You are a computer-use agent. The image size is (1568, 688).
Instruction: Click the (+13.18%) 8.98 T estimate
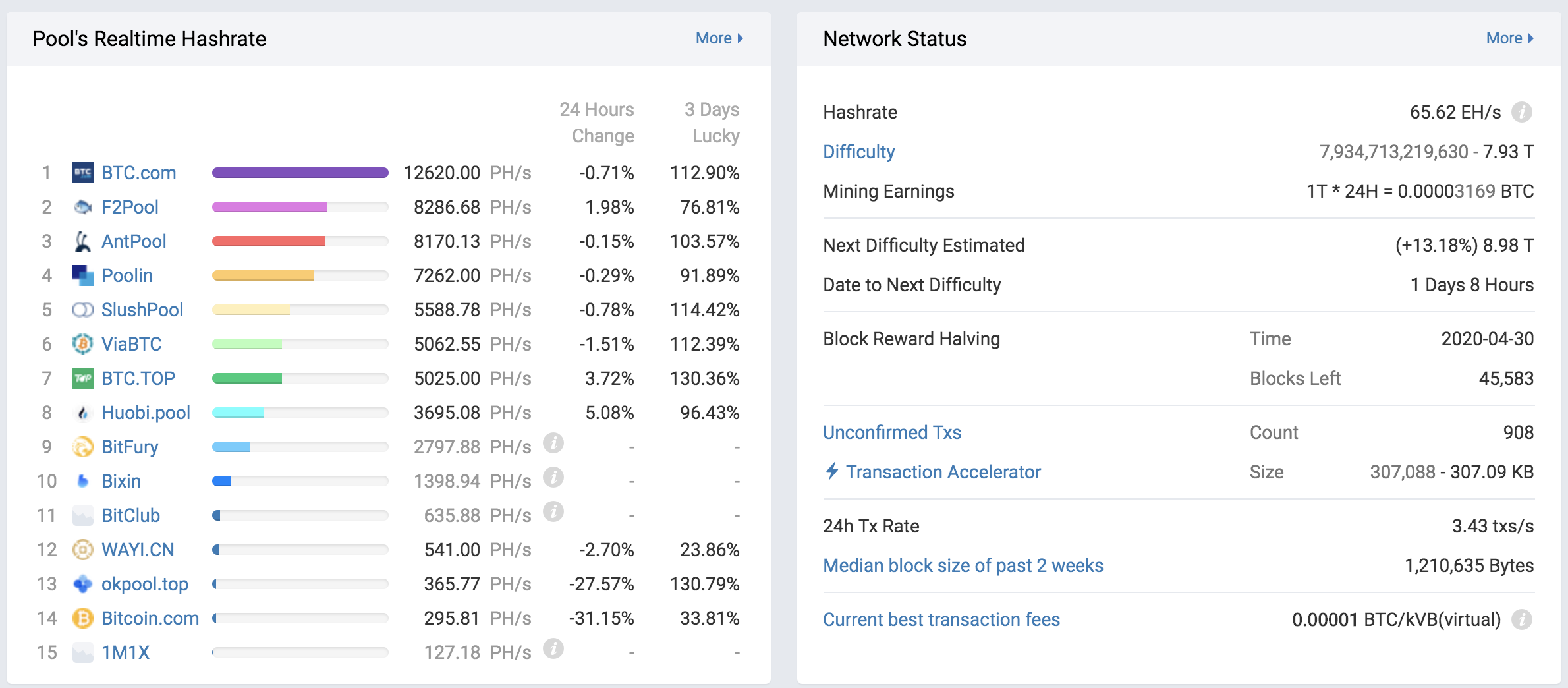[1465, 245]
